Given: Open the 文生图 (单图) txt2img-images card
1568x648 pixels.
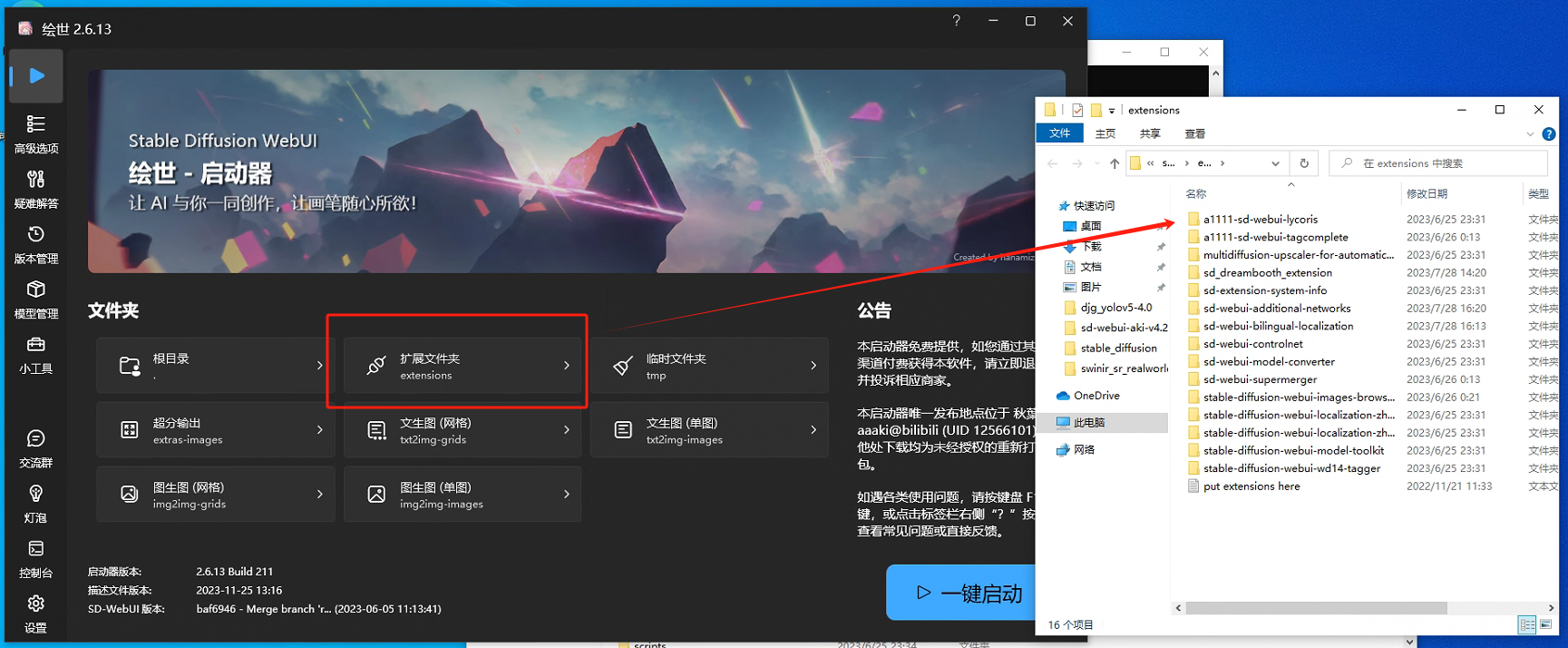Looking at the screenshot, I should point(709,430).
